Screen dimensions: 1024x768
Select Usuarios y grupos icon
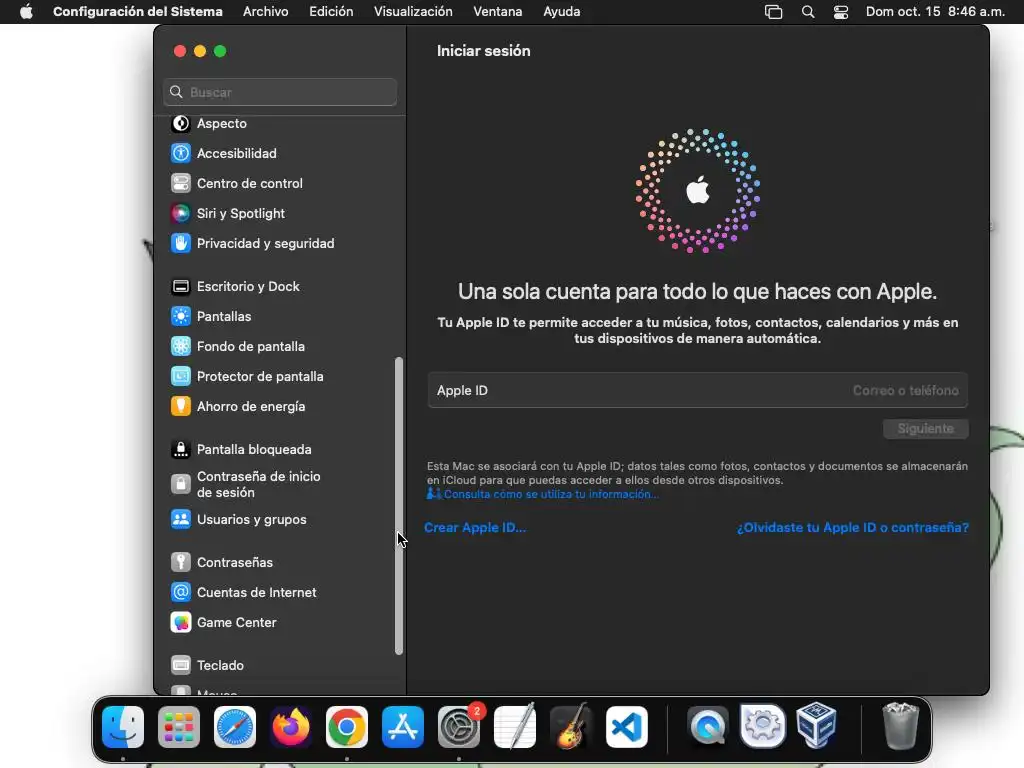tap(181, 519)
